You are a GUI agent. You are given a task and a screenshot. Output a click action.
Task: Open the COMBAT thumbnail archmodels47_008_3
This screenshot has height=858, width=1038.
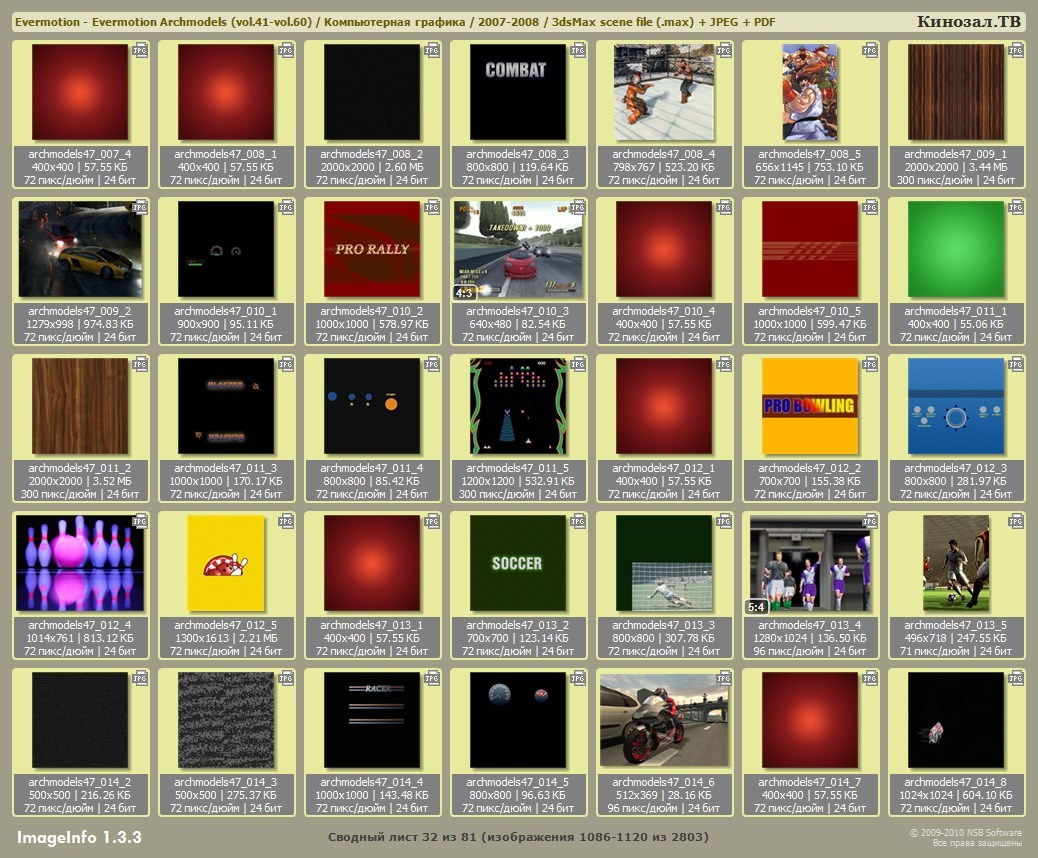point(518,92)
